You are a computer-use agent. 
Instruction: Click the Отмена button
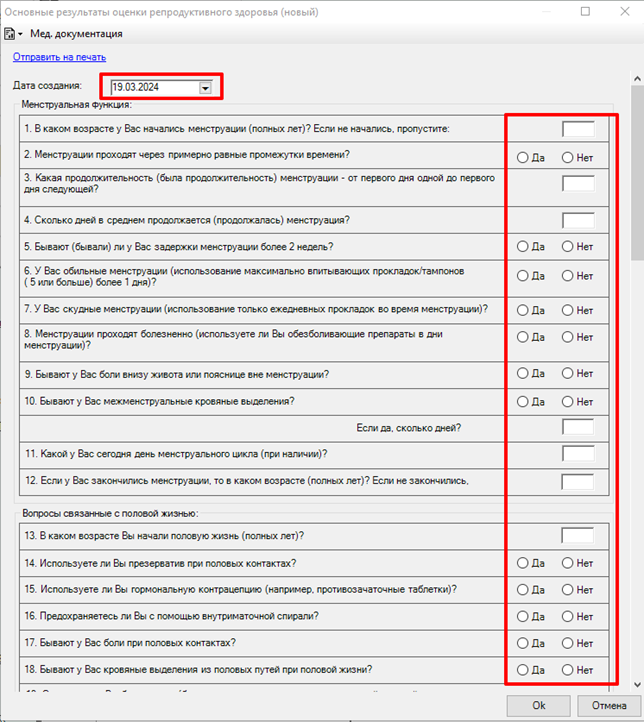pos(609,705)
